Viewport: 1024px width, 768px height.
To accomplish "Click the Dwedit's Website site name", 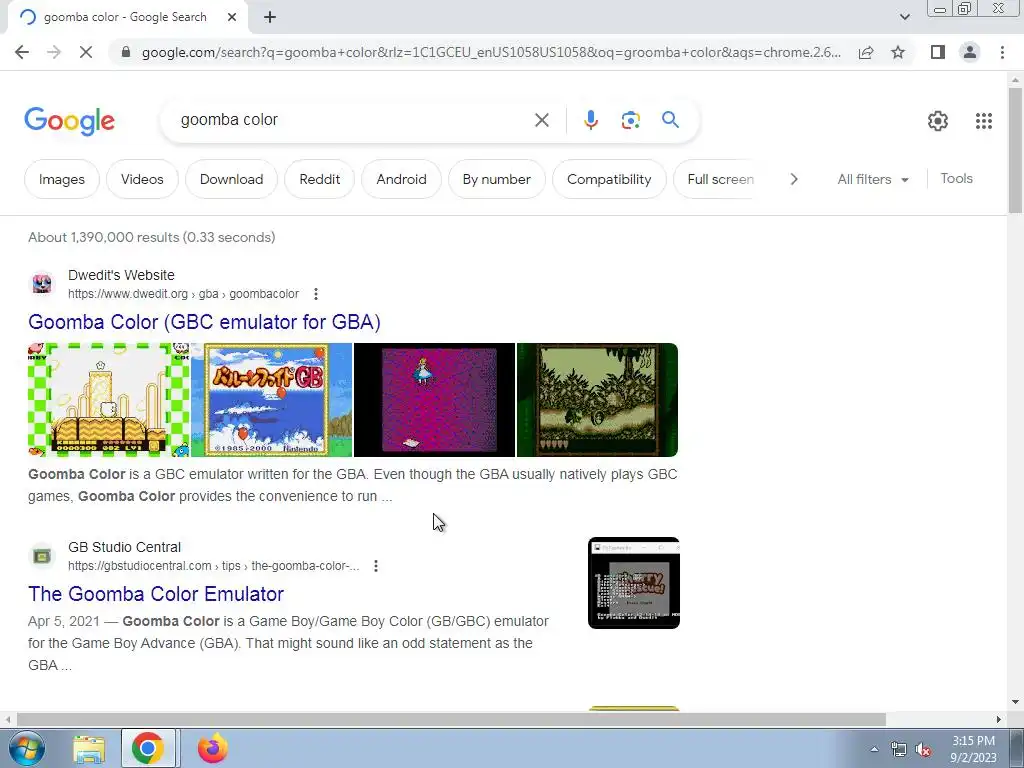I will 121,275.
